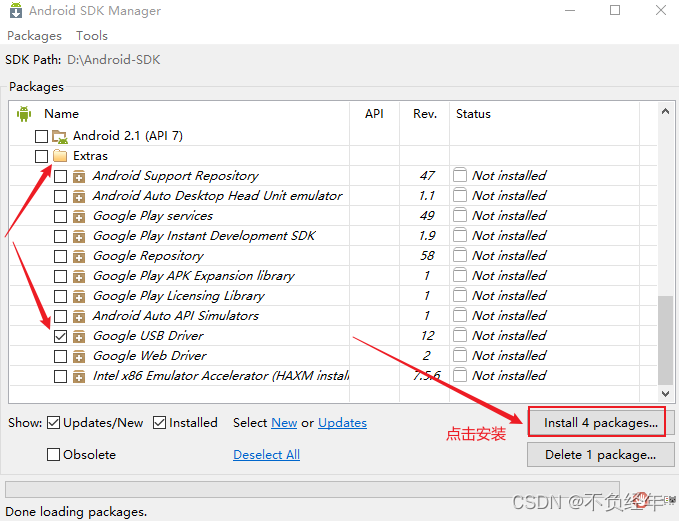
Task: Click the Extras folder icon
Action: pyautogui.click(x=60, y=156)
